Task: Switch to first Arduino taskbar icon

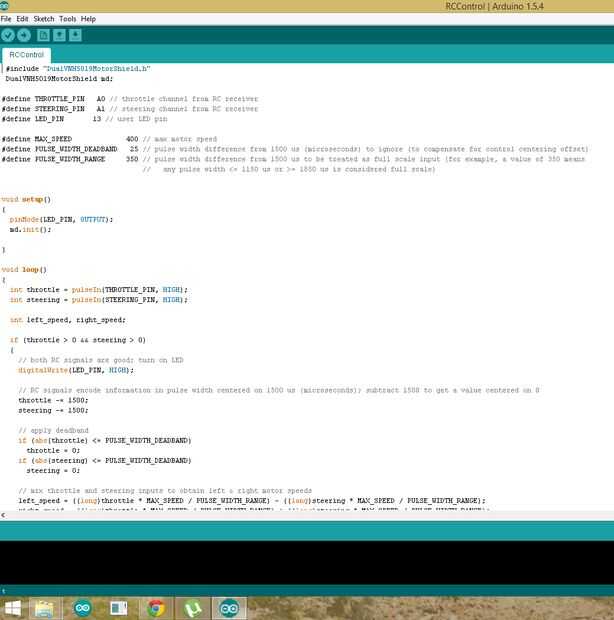Action: (x=82, y=609)
